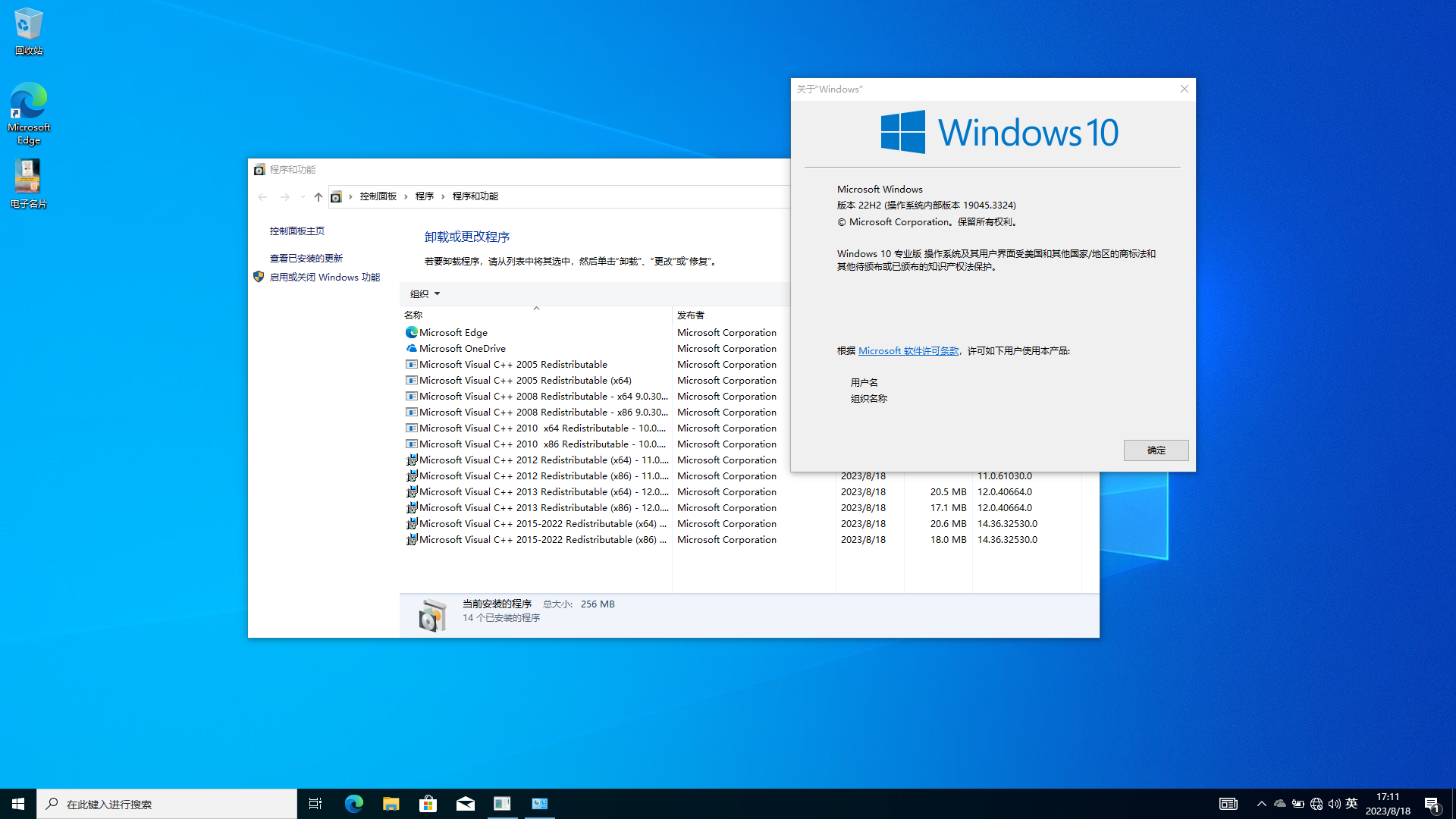This screenshot has width=1456, height=819.
Task: Open the touch keyboard tray icon
Action: (1228, 804)
